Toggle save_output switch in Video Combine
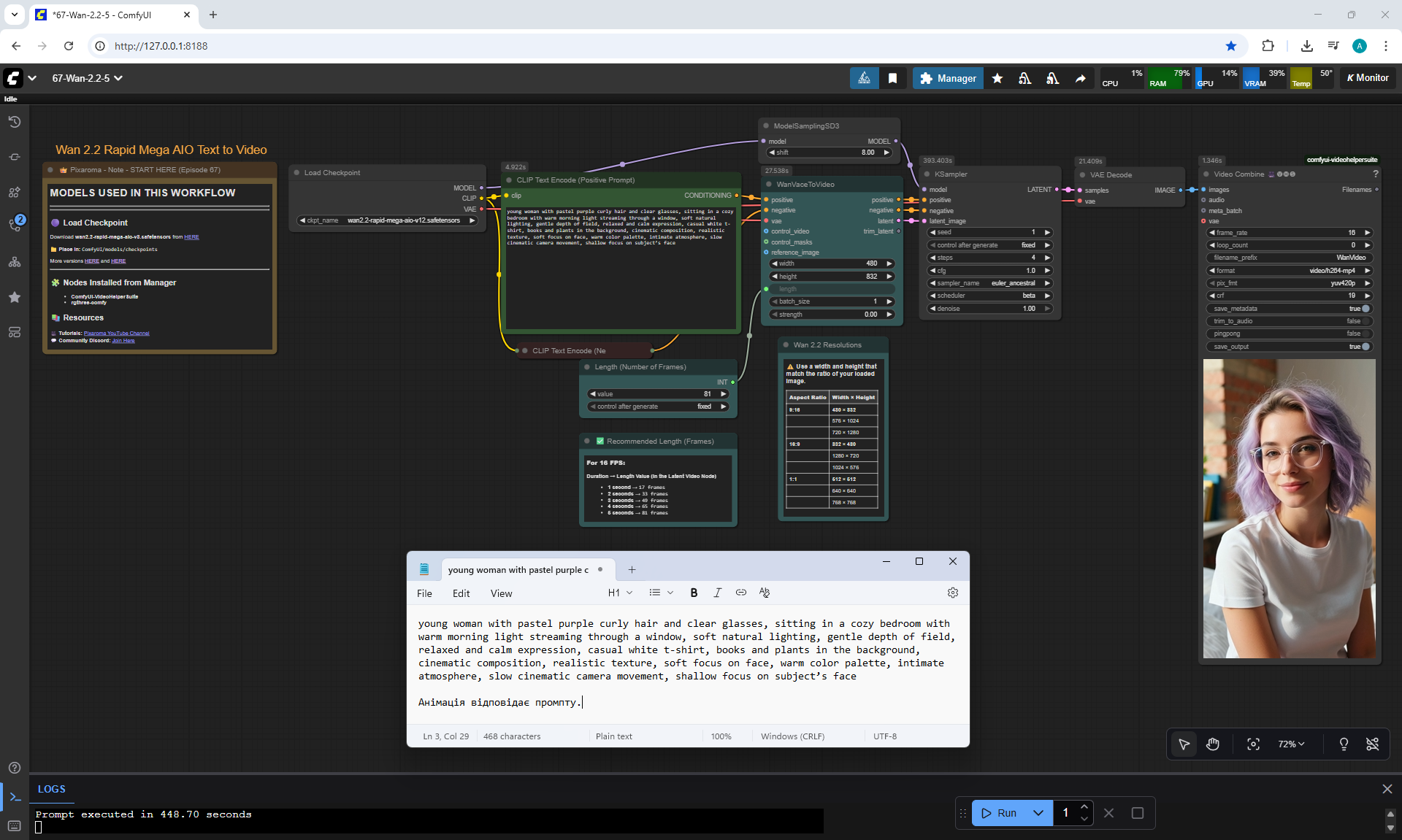 click(1365, 347)
